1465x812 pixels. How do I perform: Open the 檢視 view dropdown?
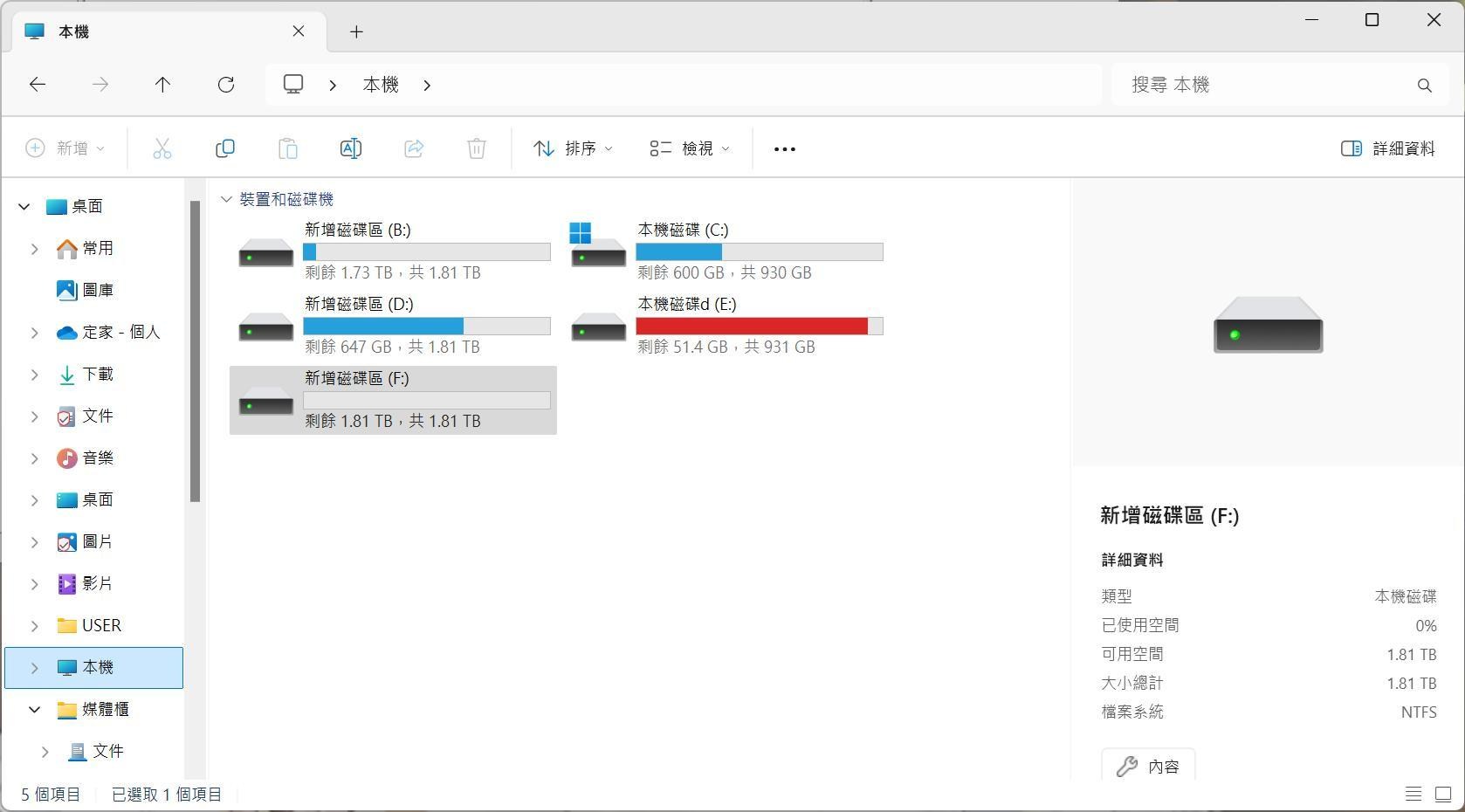(x=690, y=148)
